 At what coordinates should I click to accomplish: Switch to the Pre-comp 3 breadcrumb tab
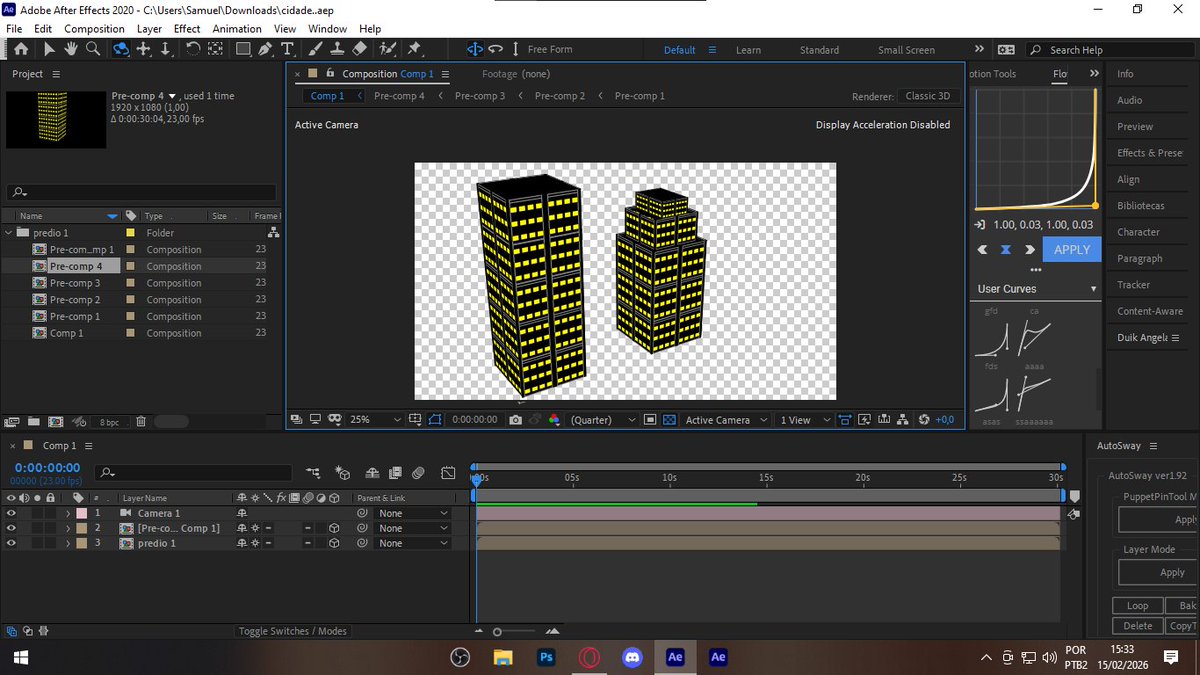[x=479, y=96]
